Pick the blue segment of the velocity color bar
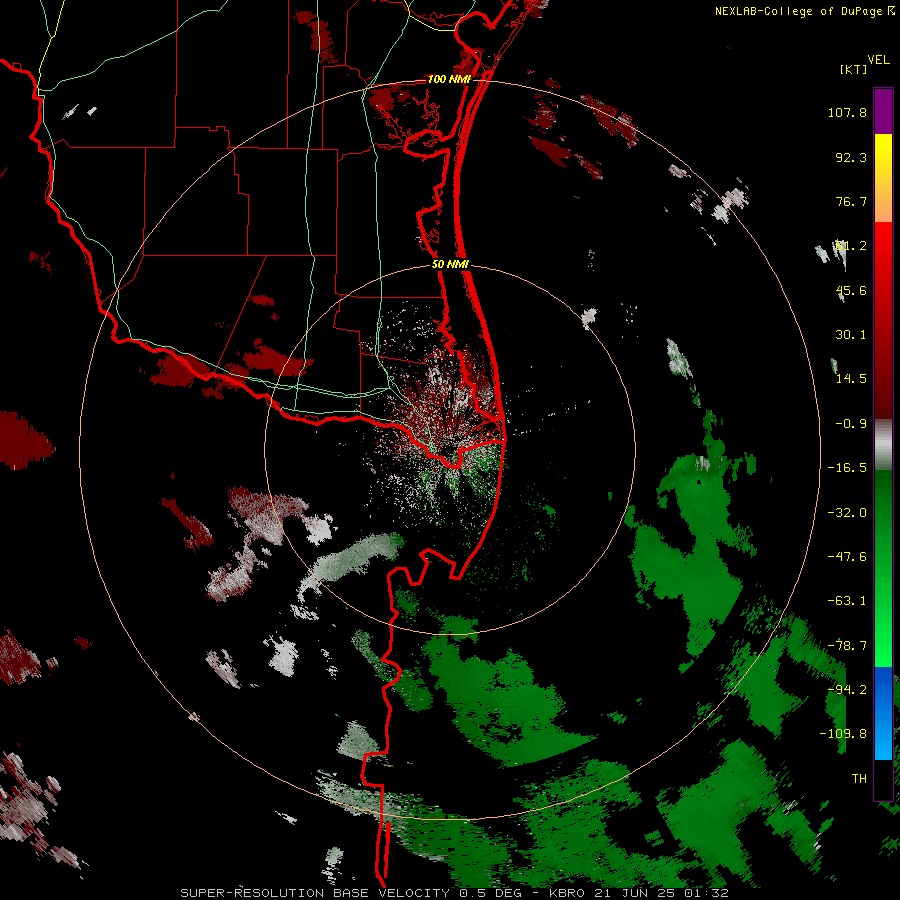 click(x=883, y=713)
